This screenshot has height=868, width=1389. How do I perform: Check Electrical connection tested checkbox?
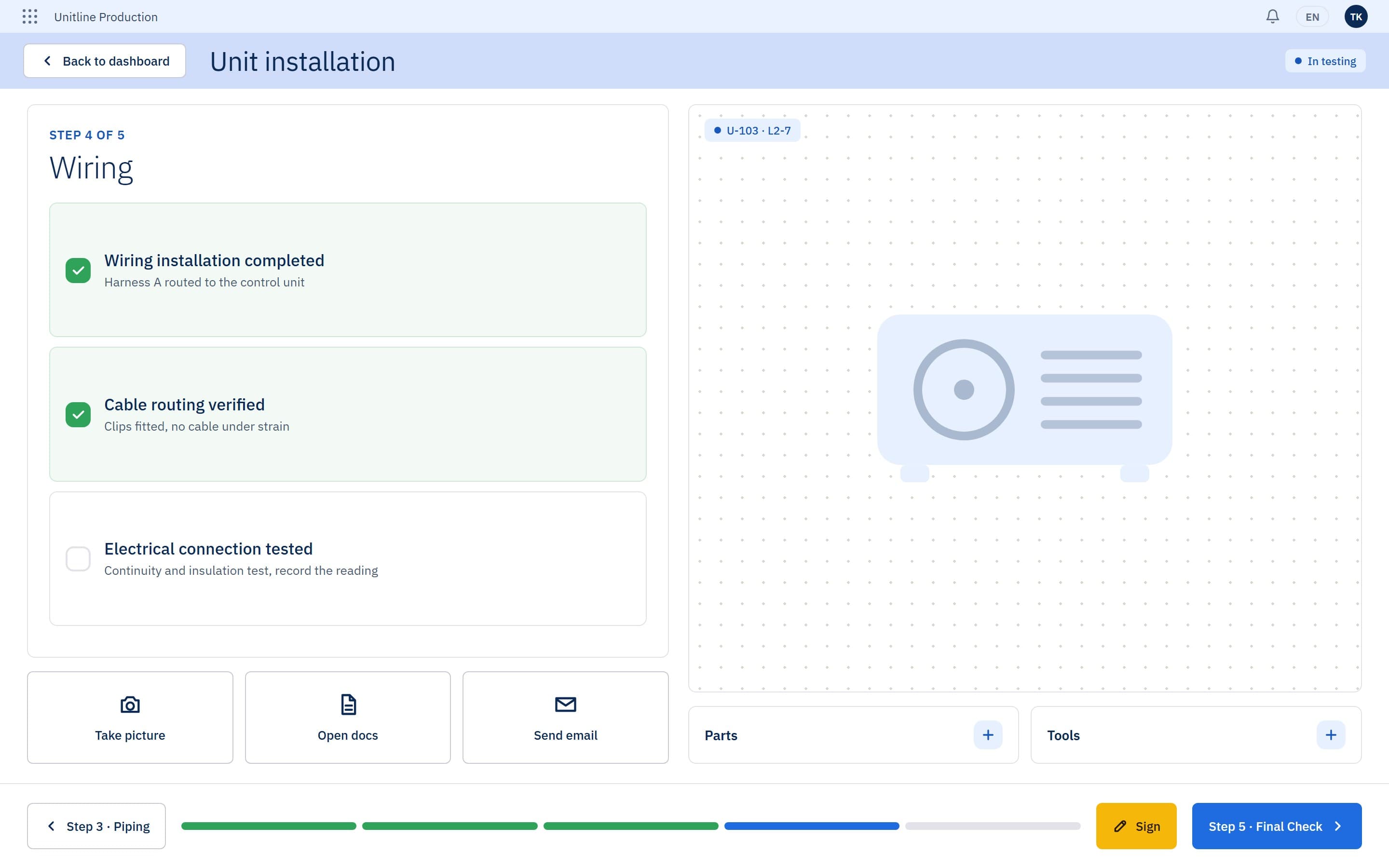pyautogui.click(x=78, y=558)
